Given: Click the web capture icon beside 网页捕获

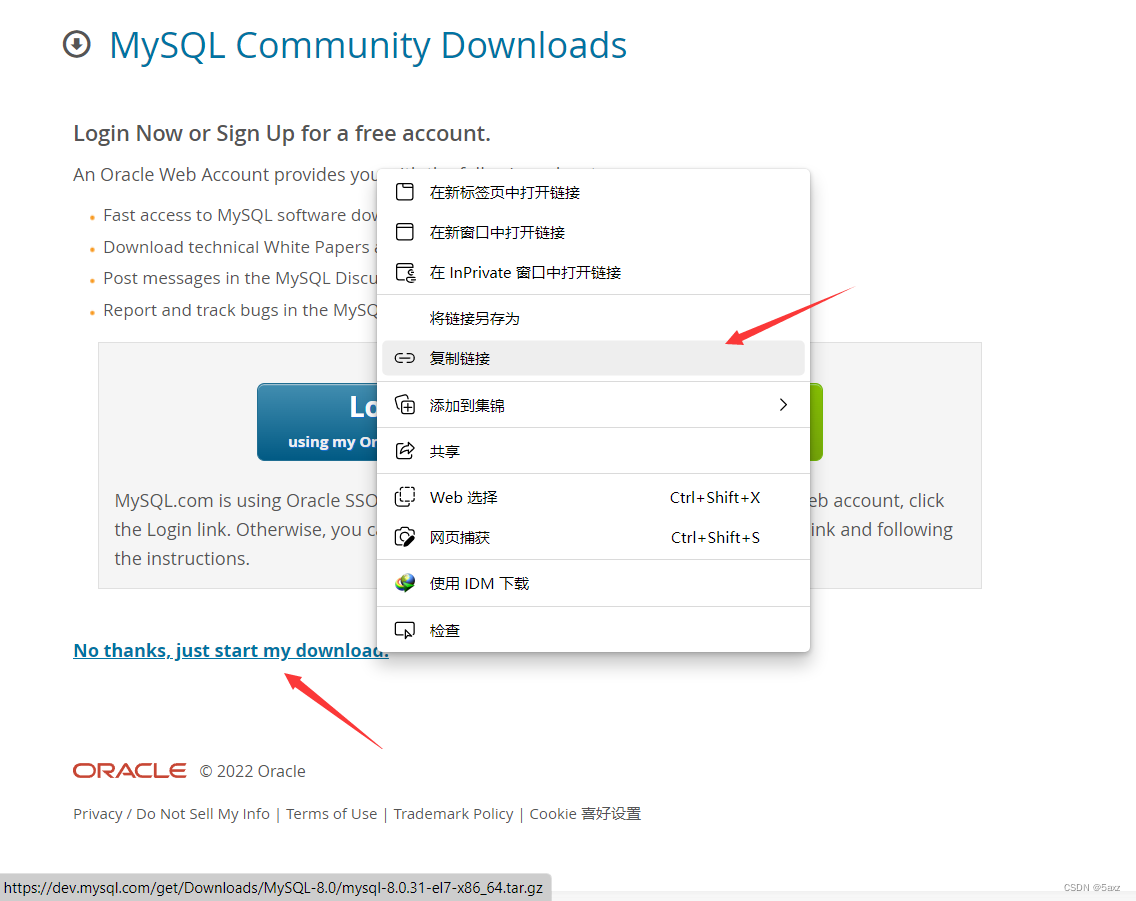Looking at the screenshot, I should click(405, 537).
